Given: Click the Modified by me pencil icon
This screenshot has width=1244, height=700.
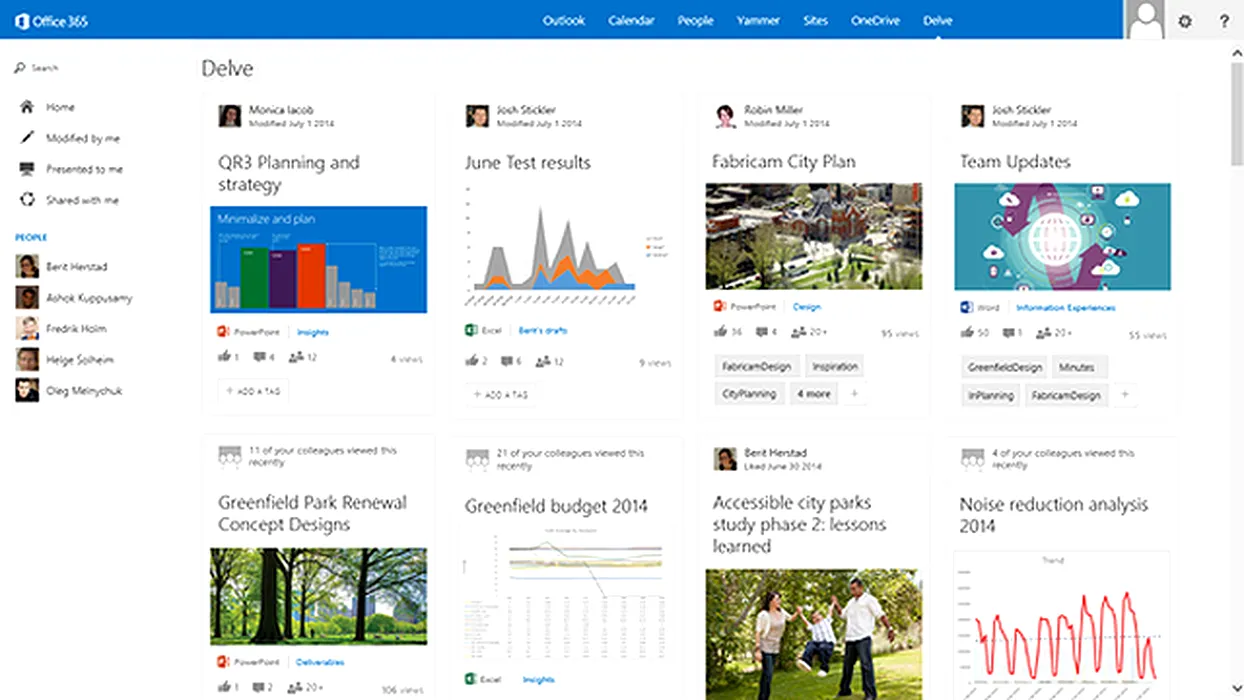Looking at the screenshot, I should click(27, 138).
